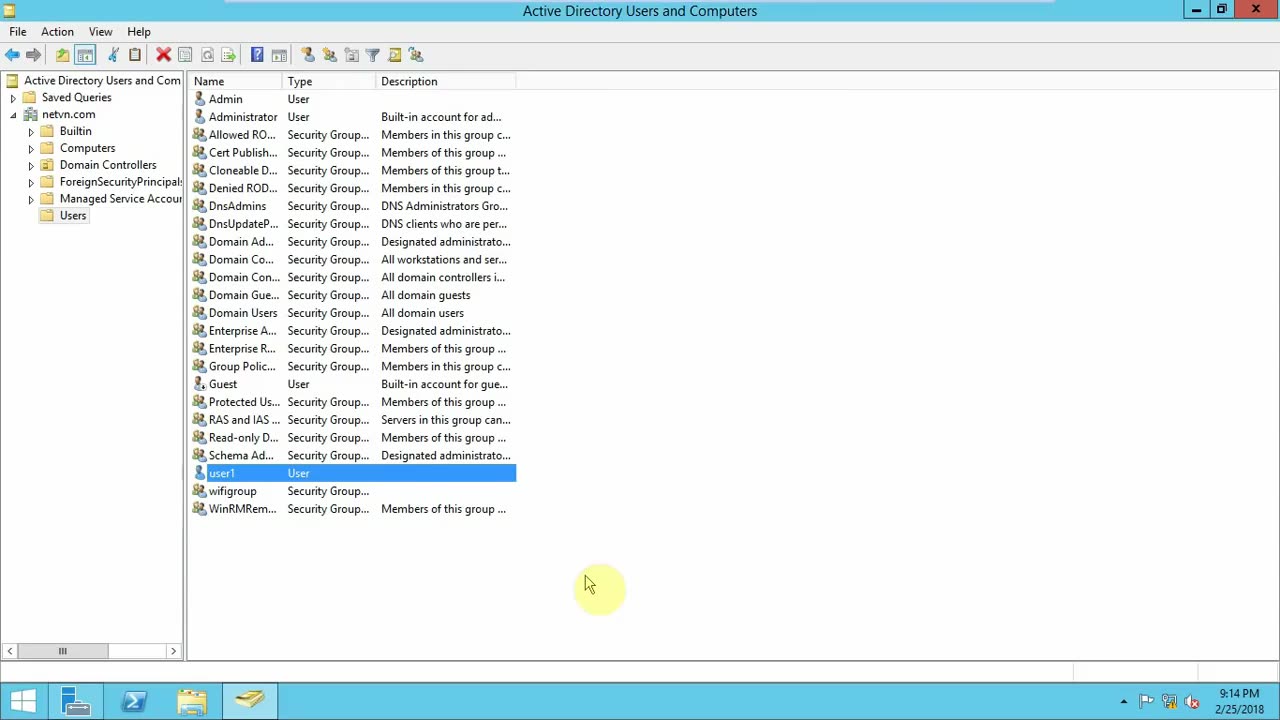Image resolution: width=1280 pixels, height=720 pixels.
Task: Expand the ForeignSecurityPrincipals node
Action: [x=31, y=183]
